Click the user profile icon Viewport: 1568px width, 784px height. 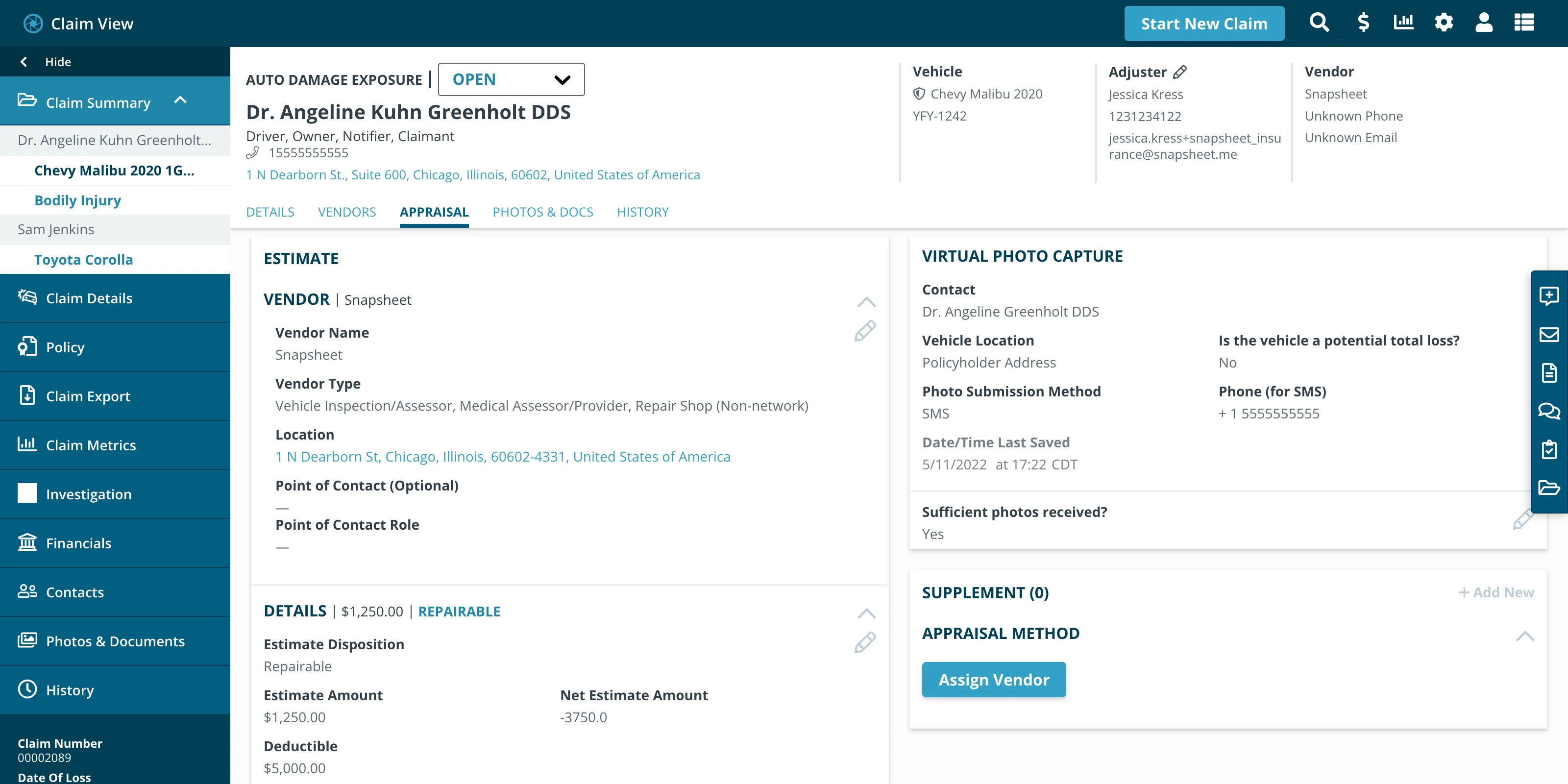pyautogui.click(x=1483, y=23)
